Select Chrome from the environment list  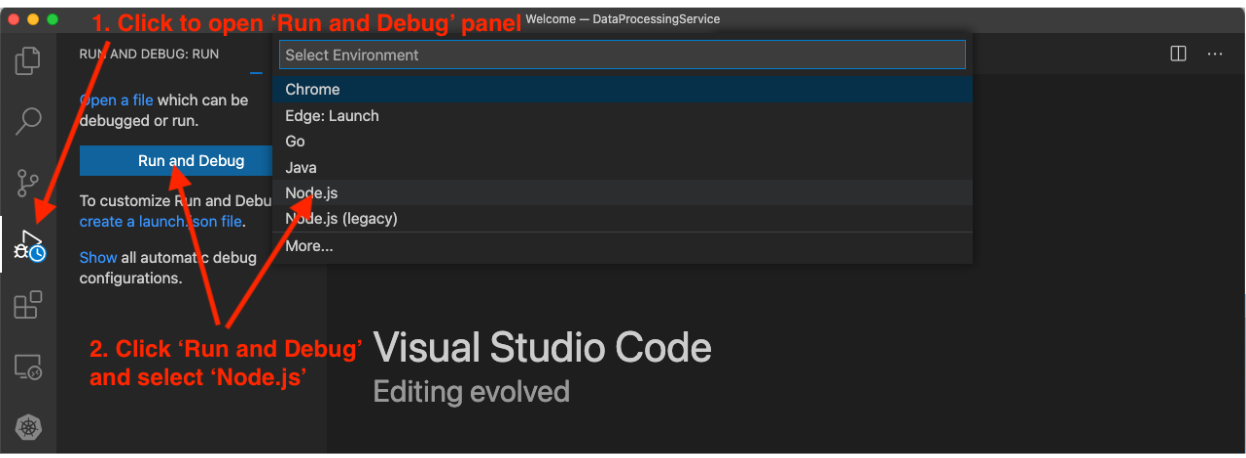[622, 90]
